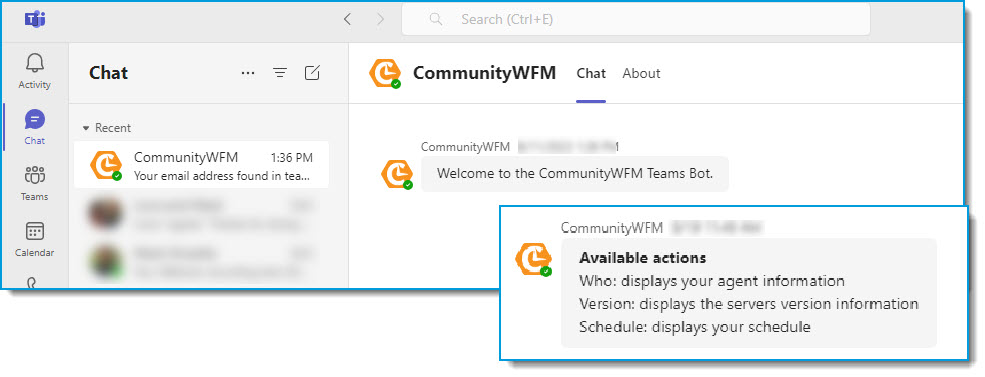This screenshot has width=985, height=377.
Task: Open the Chat more options ellipsis
Action: (248, 74)
